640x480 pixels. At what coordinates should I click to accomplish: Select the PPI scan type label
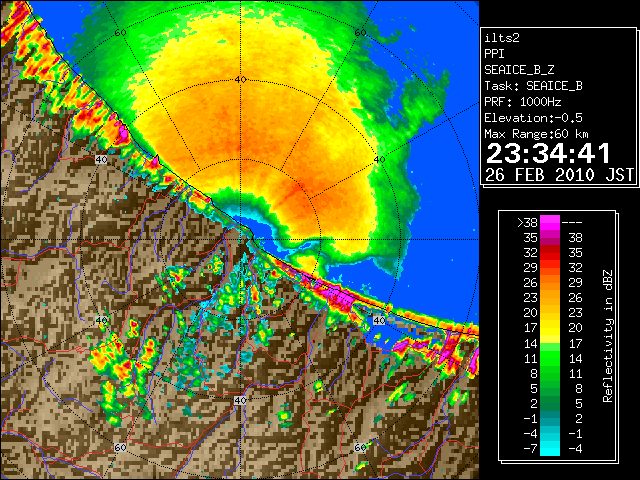(x=494, y=54)
